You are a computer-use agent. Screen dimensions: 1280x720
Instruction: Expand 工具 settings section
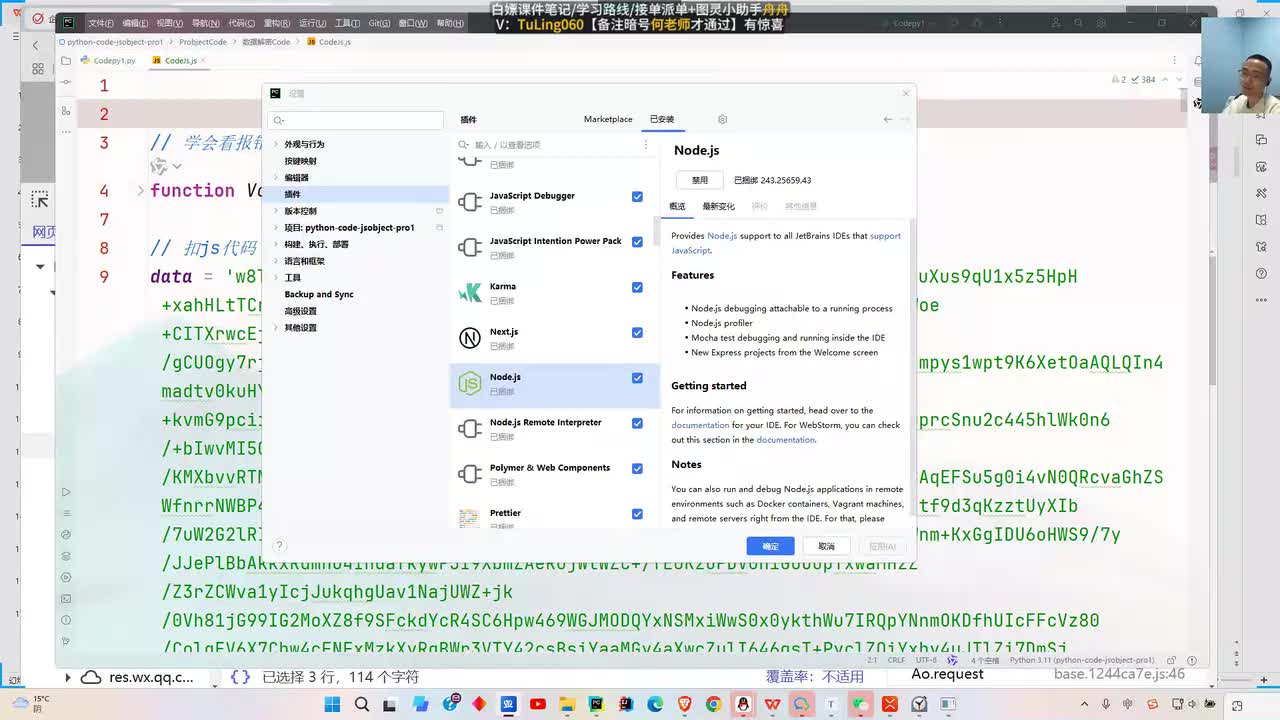click(x=276, y=278)
